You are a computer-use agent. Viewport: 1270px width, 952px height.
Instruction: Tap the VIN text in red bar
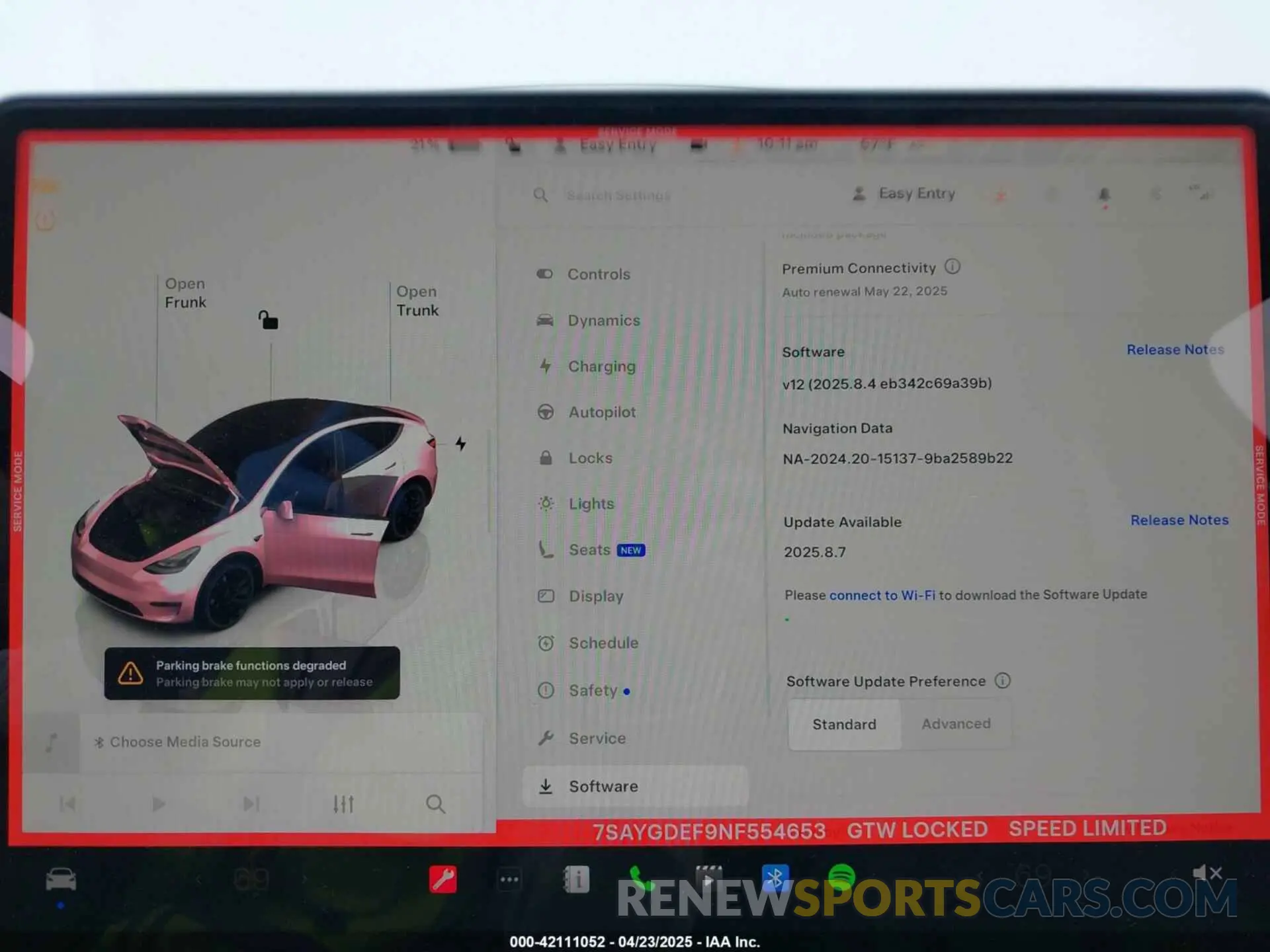[x=709, y=831]
